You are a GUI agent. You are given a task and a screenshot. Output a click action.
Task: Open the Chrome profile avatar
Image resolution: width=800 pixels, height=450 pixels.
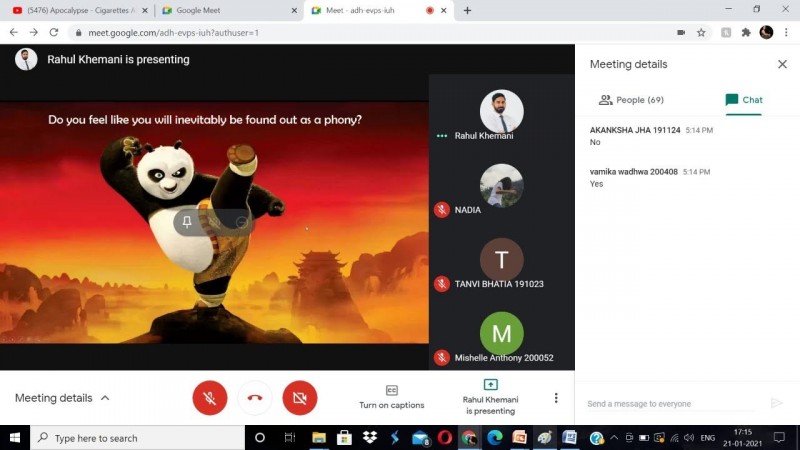click(766, 32)
